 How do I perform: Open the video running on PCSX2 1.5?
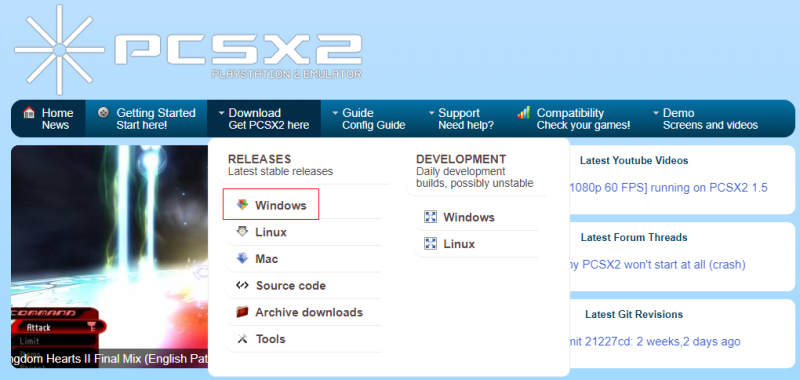[x=668, y=187]
